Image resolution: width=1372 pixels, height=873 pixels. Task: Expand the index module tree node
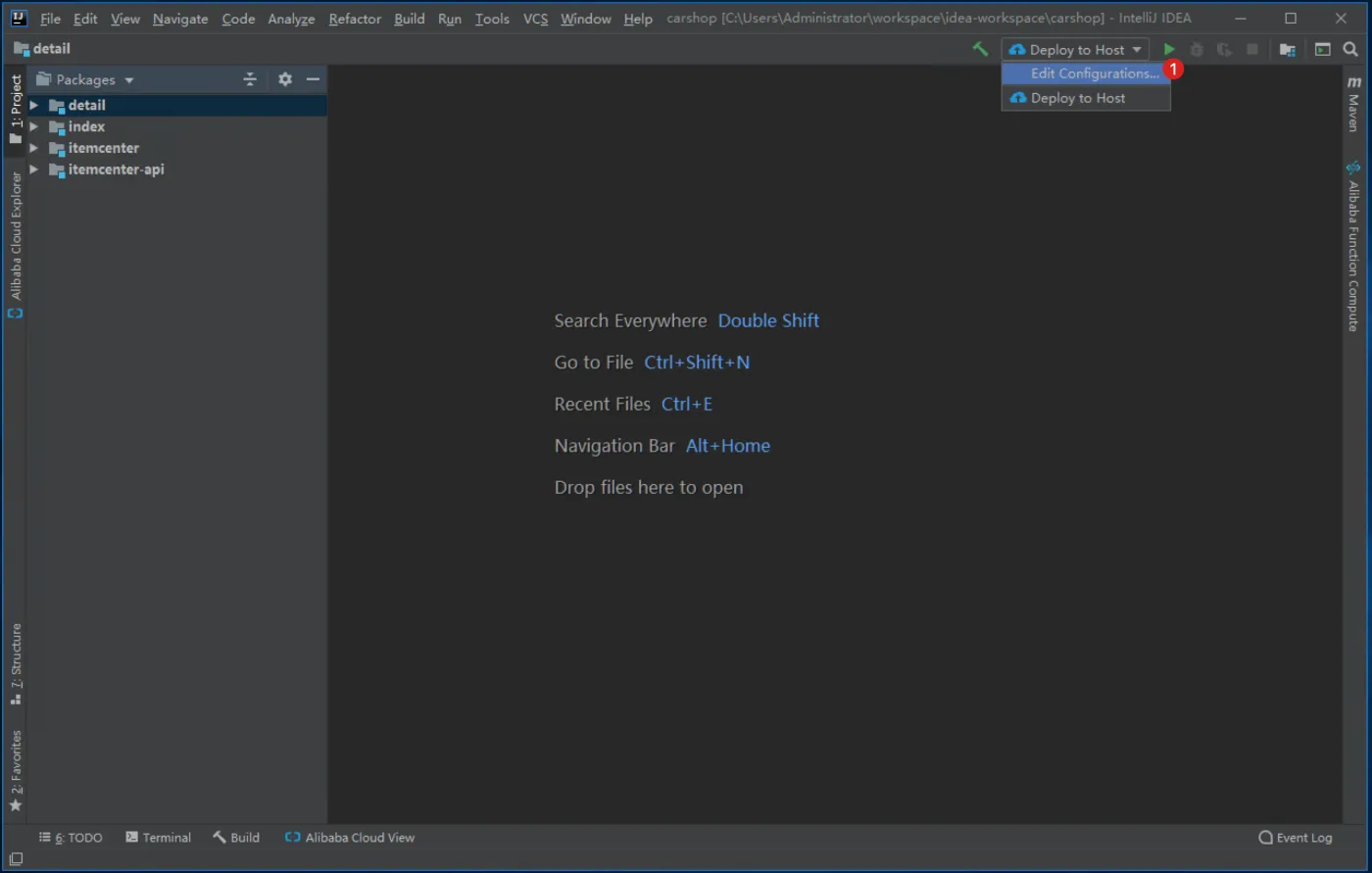pyautogui.click(x=34, y=126)
